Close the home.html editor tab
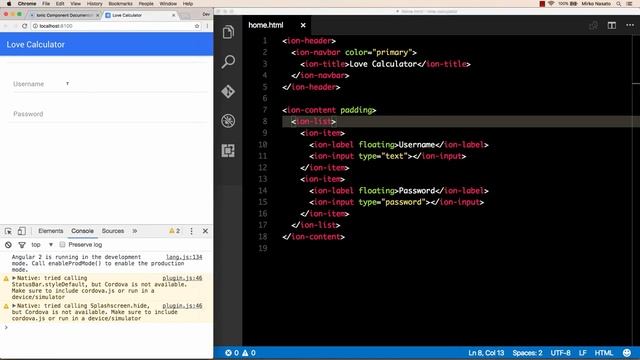The image size is (640, 360). pos(303,25)
